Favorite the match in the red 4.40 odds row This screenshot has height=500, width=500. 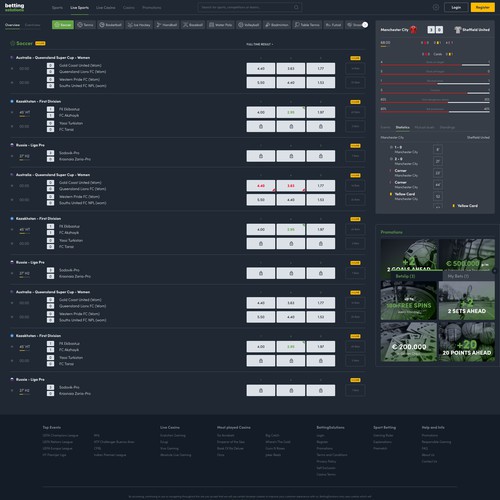click(12, 186)
